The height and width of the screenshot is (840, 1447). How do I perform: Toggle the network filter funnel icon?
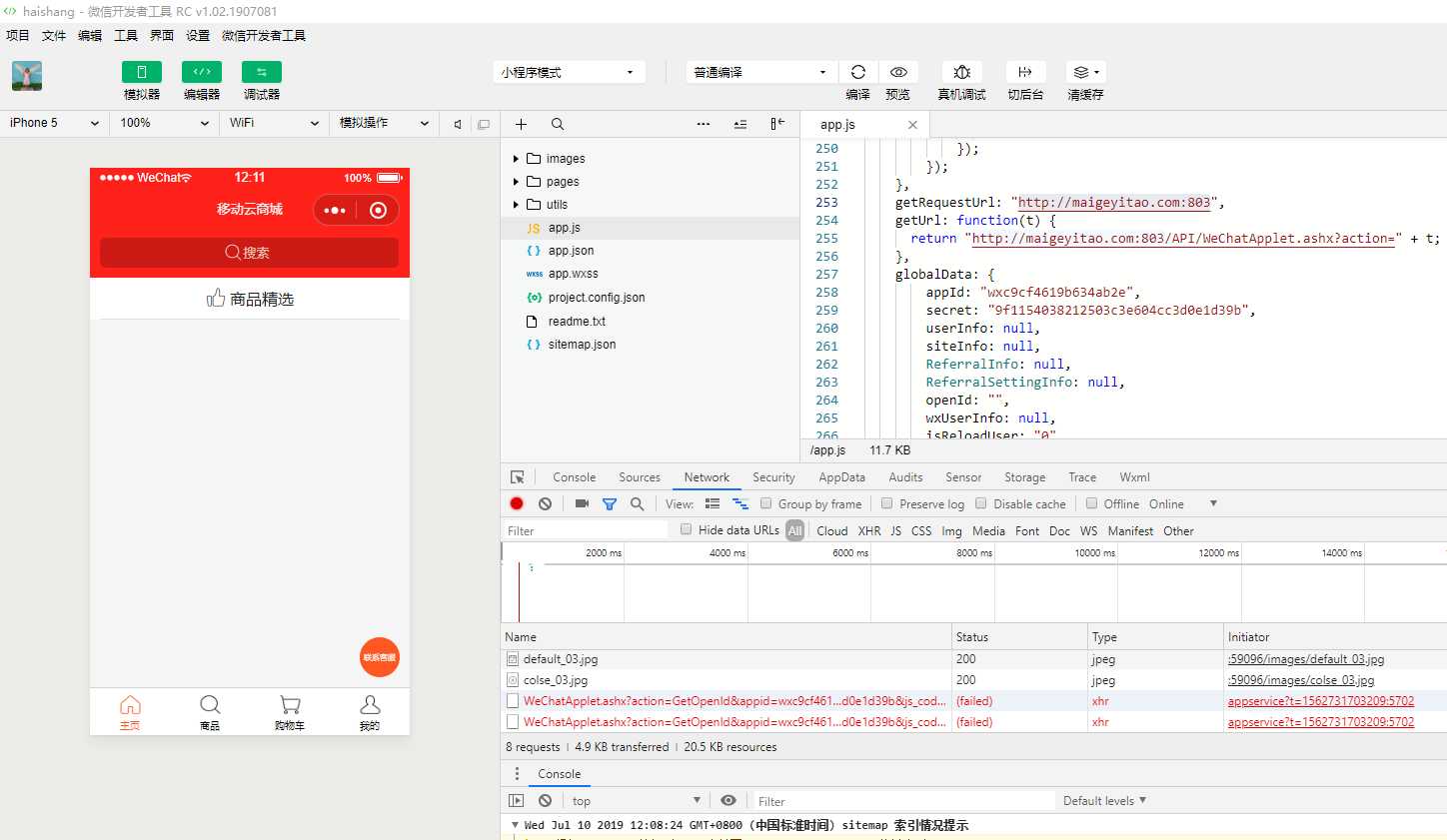[x=610, y=504]
